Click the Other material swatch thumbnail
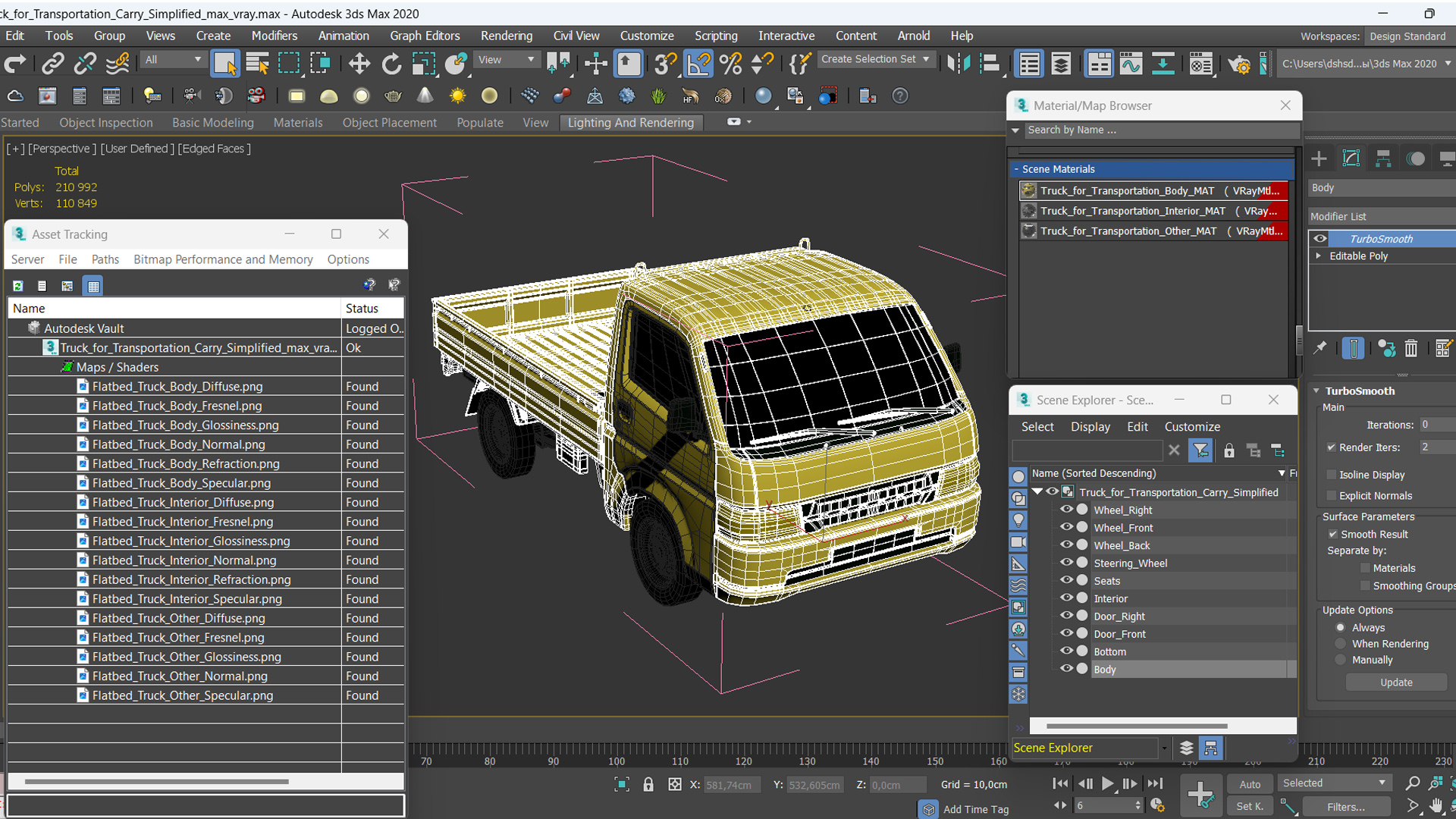 point(1029,231)
